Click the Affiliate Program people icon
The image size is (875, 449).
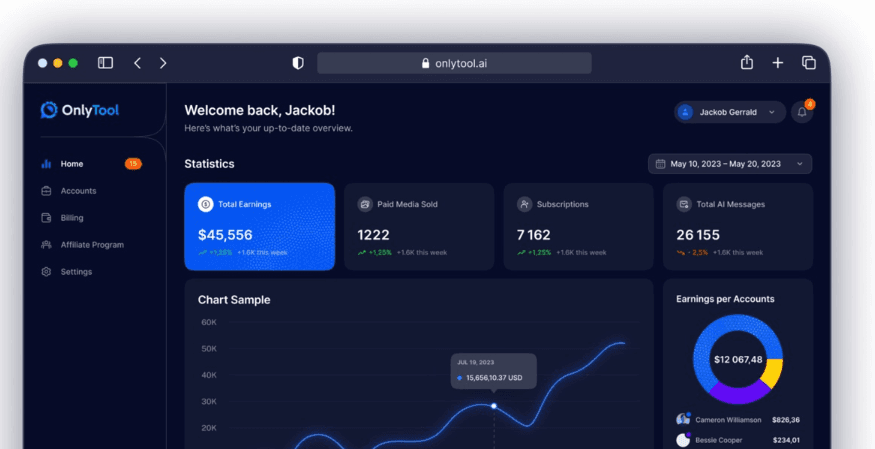click(46, 245)
